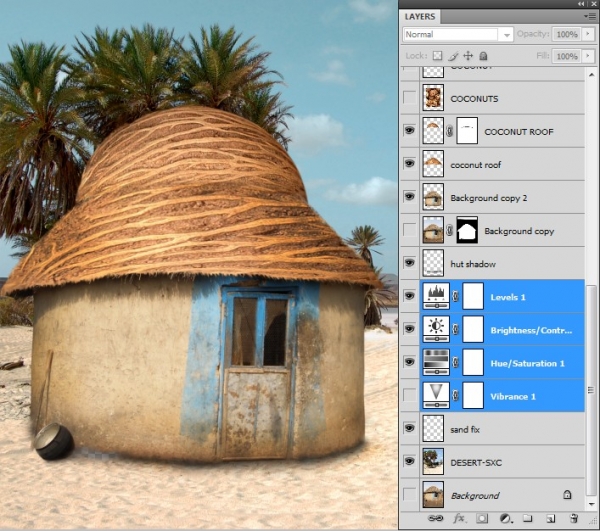Click the Levels 1 white mask thumbnail
Viewport: 600px width, 531px height.
473,296
